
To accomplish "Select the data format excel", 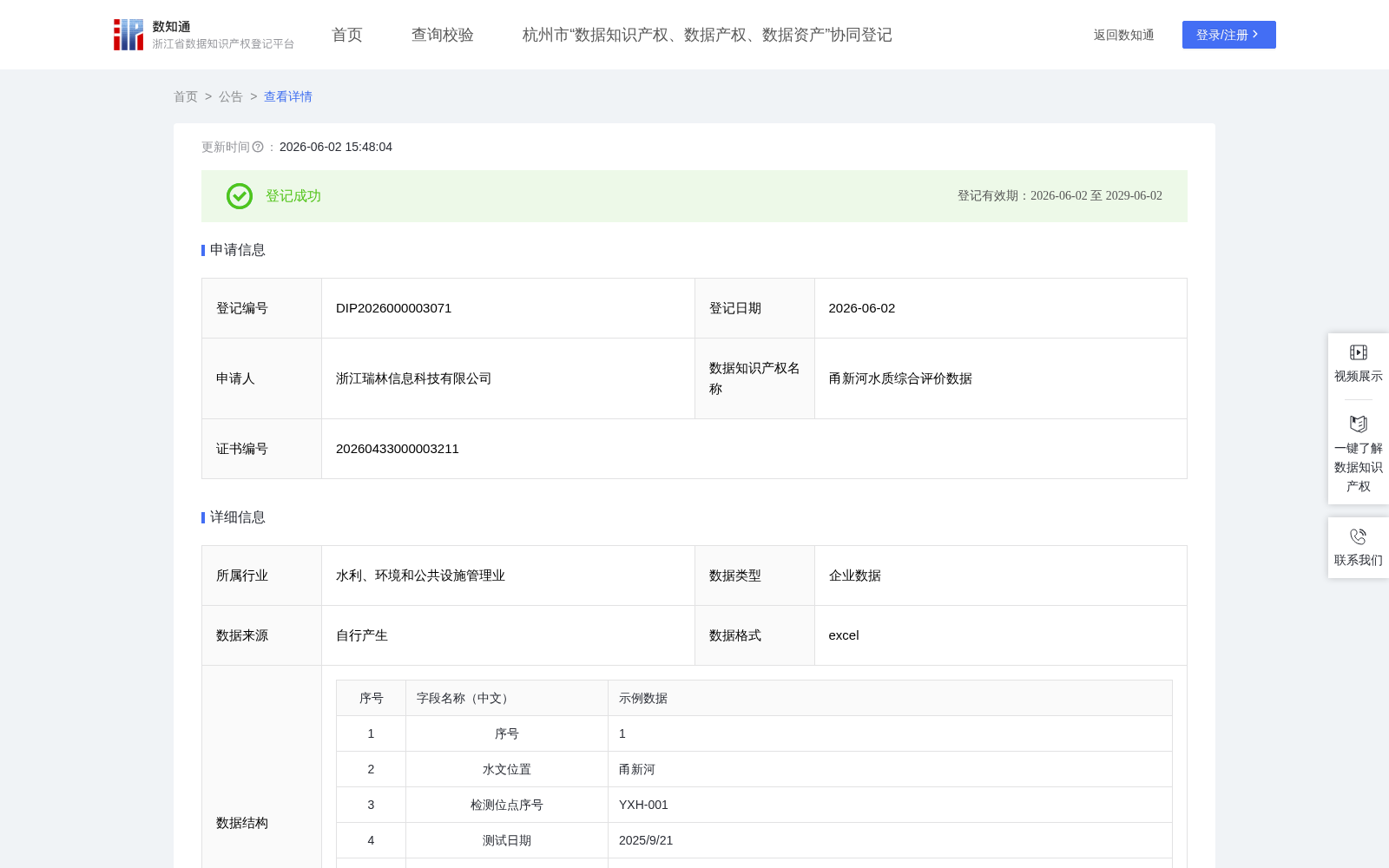I will (844, 635).
